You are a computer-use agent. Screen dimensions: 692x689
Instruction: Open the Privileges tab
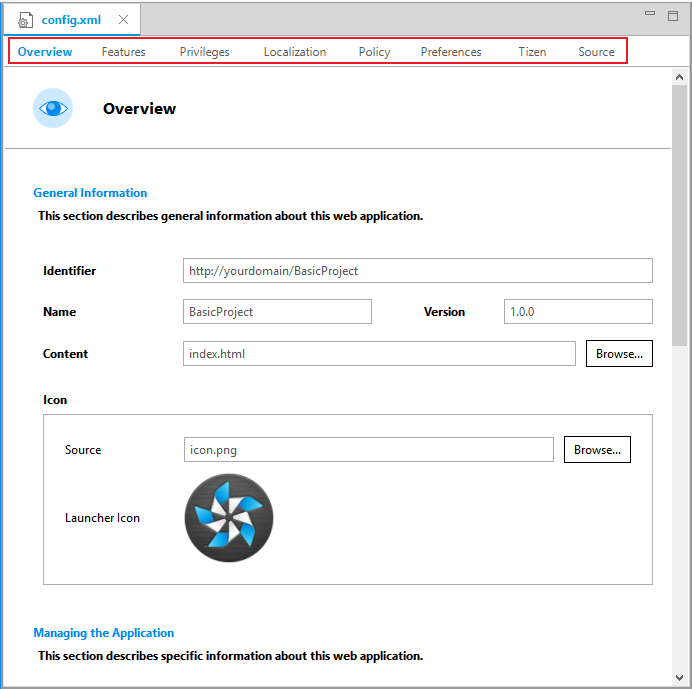point(204,52)
